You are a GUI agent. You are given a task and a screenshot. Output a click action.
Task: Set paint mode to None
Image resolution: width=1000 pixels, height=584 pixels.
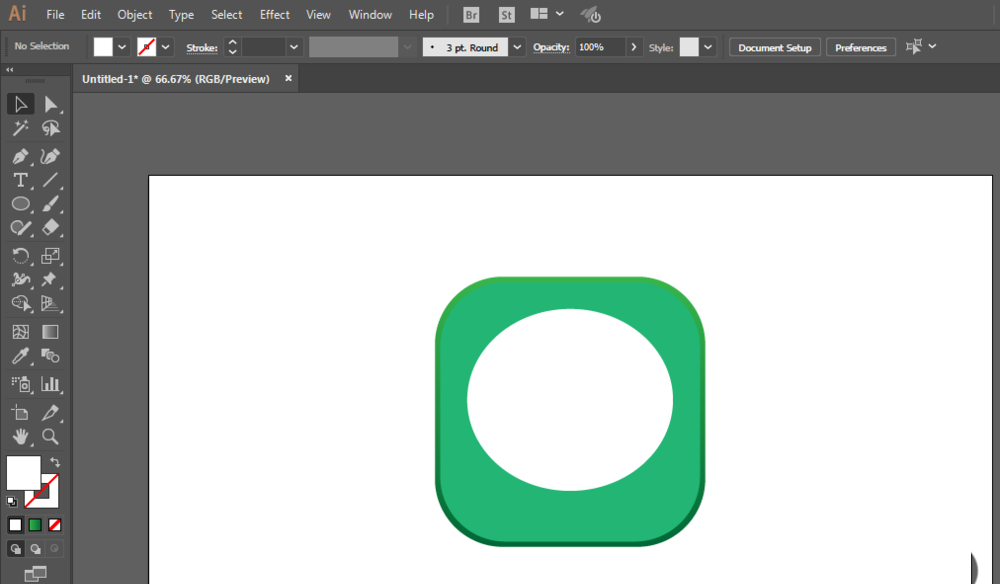coord(55,525)
